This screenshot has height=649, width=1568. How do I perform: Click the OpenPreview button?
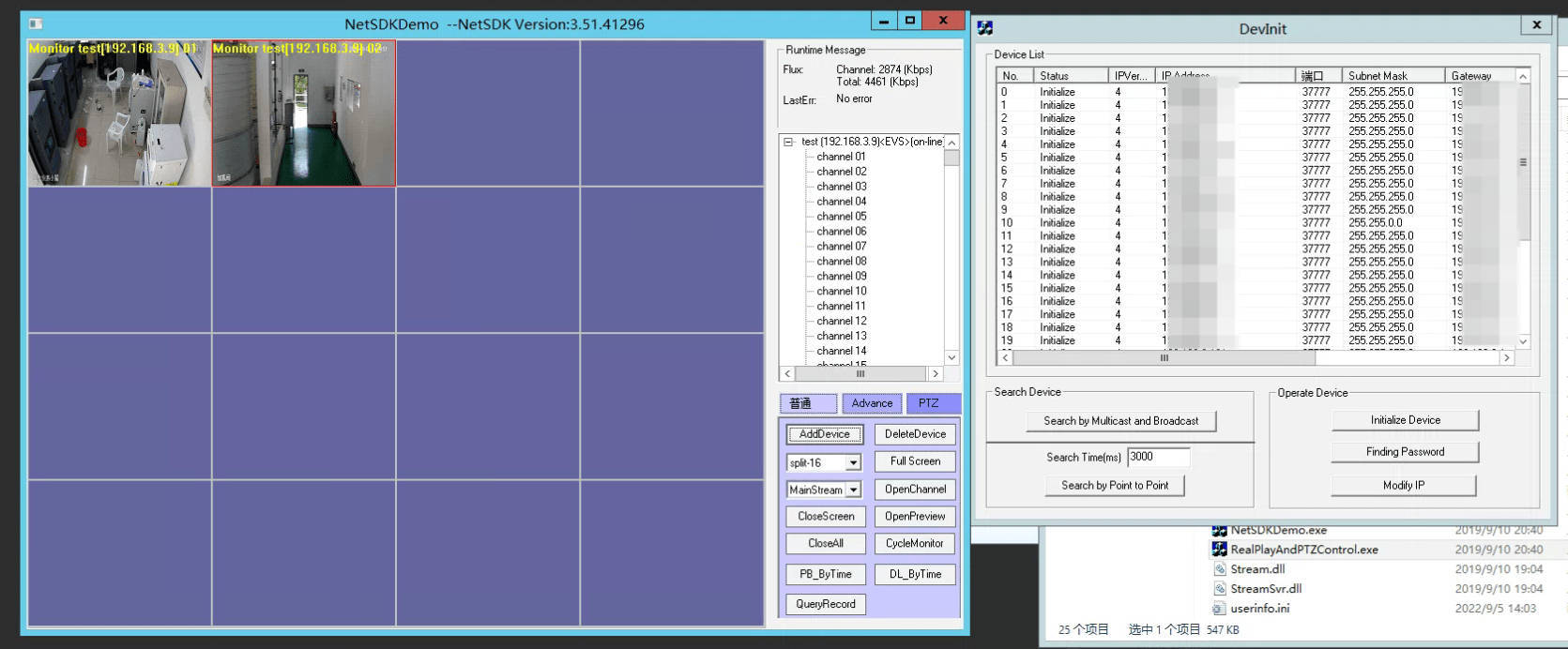[x=915, y=516]
